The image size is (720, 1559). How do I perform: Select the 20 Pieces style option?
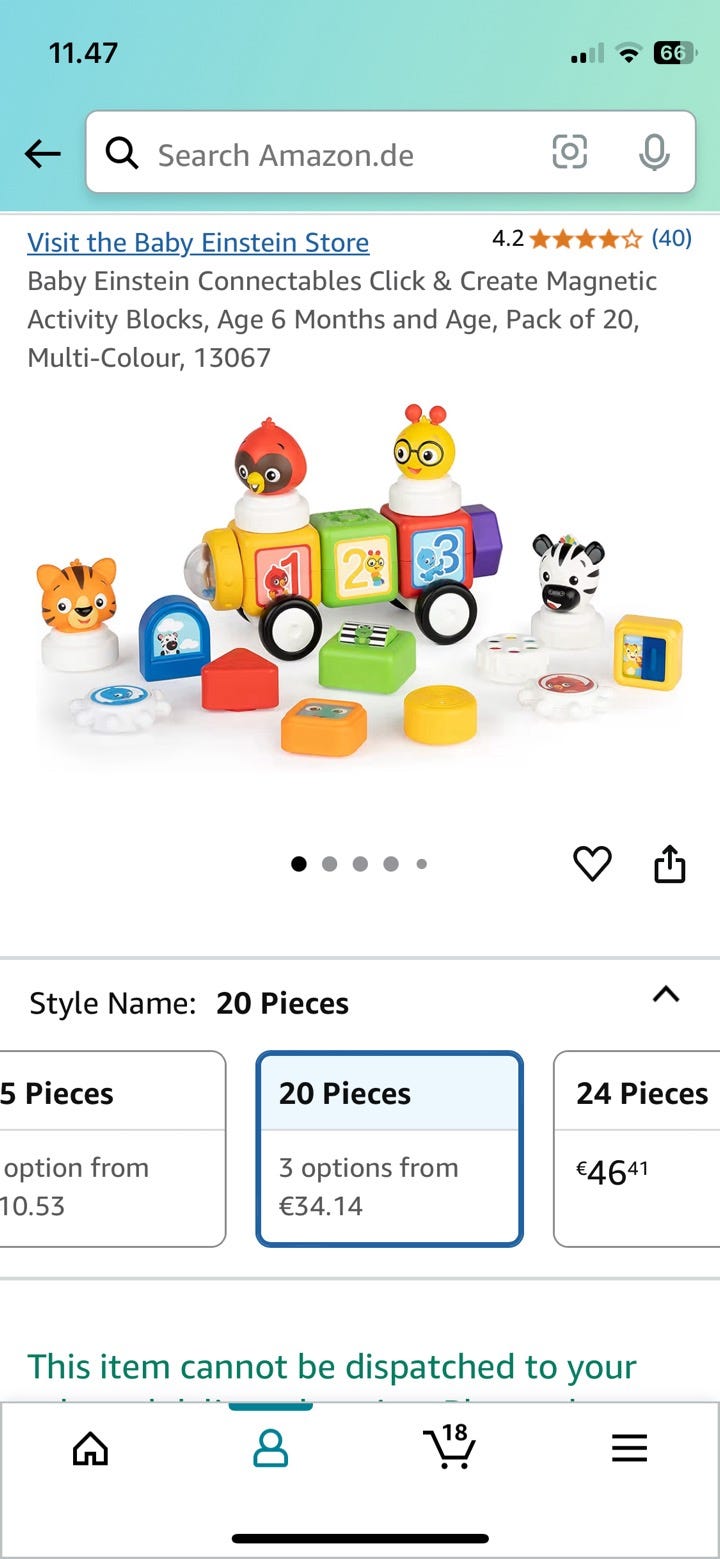390,1149
